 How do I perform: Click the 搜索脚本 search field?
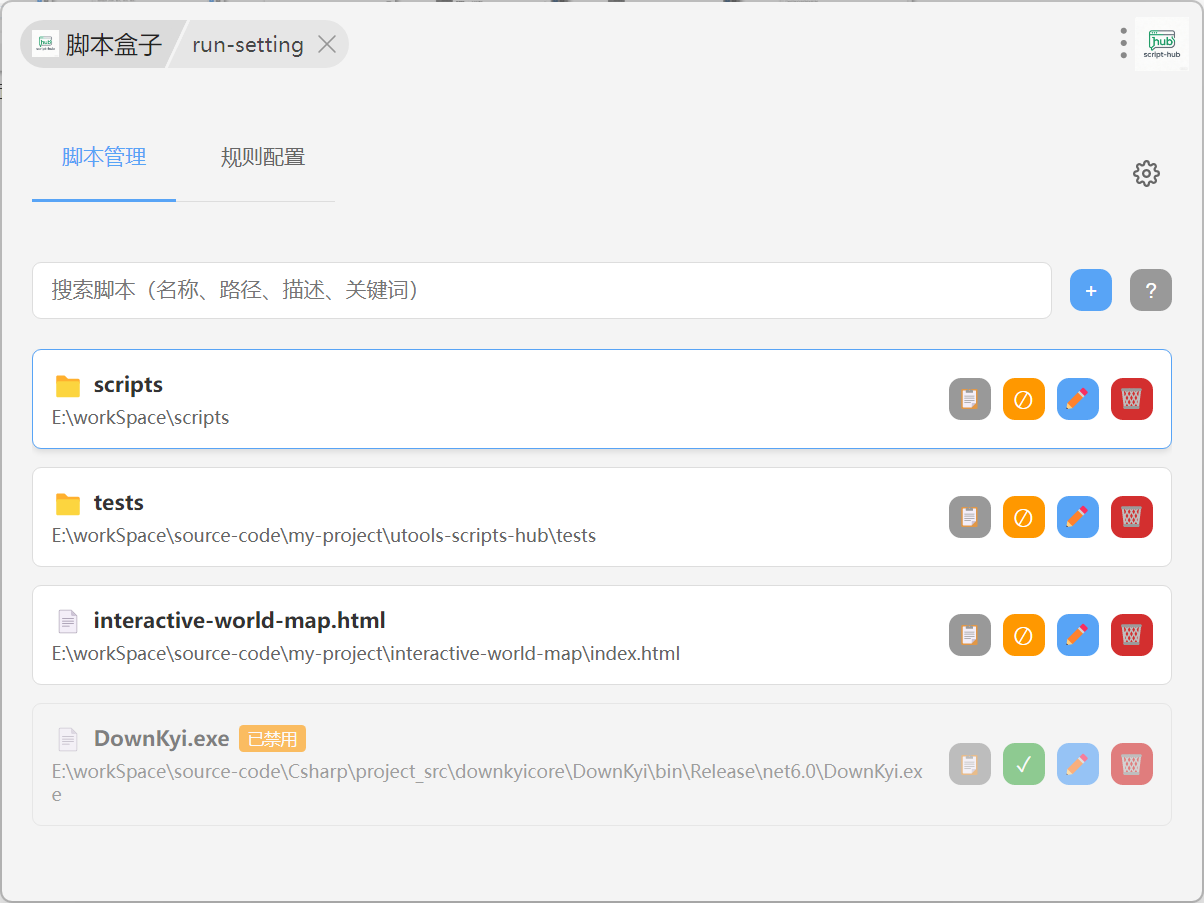(541, 291)
